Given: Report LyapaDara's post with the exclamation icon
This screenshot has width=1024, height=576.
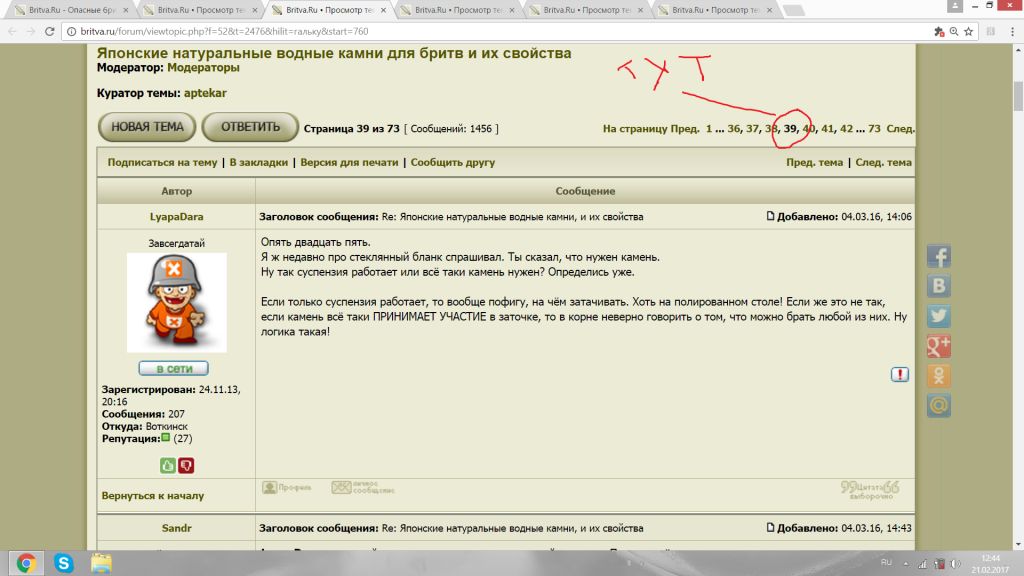Looking at the screenshot, I should (x=899, y=374).
